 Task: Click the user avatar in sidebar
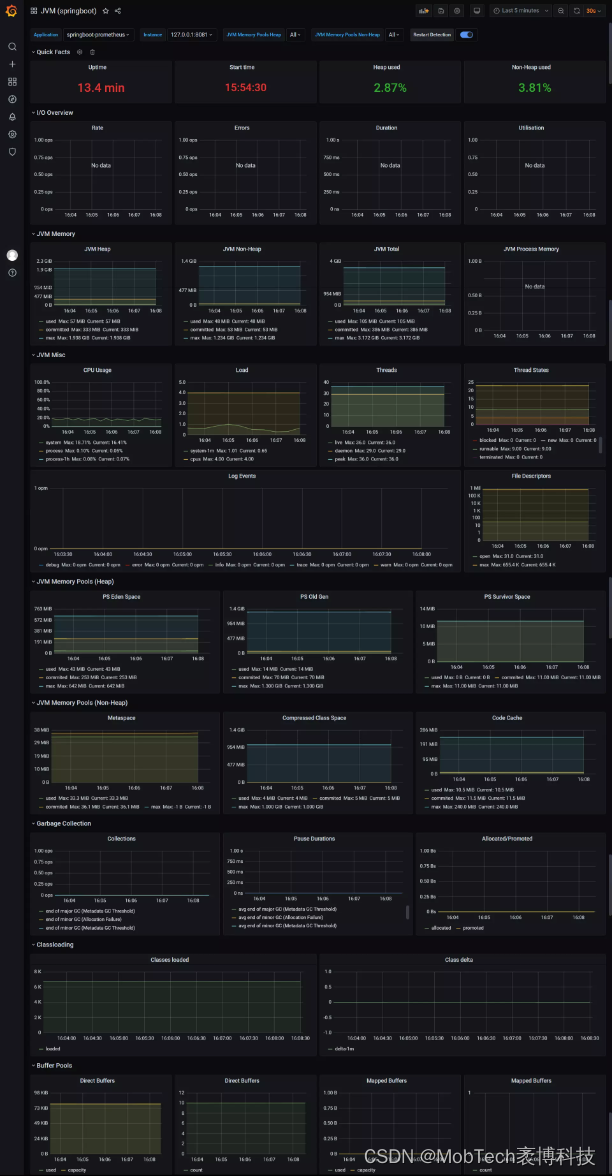[12, 255]
